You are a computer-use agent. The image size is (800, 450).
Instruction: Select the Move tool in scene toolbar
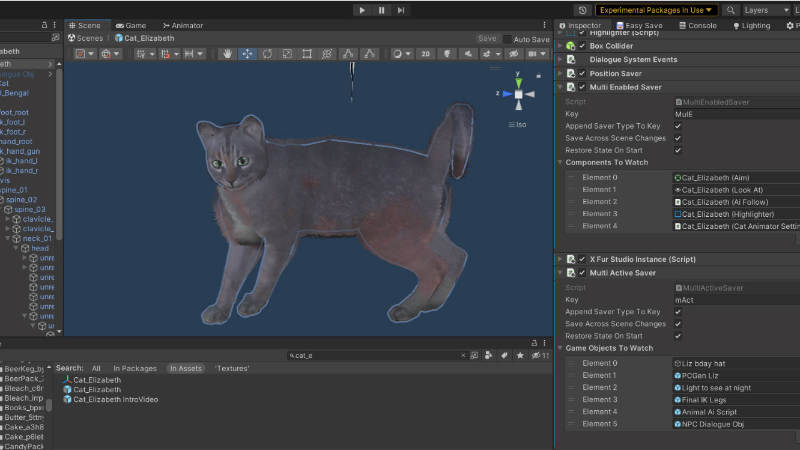point(247,54)
